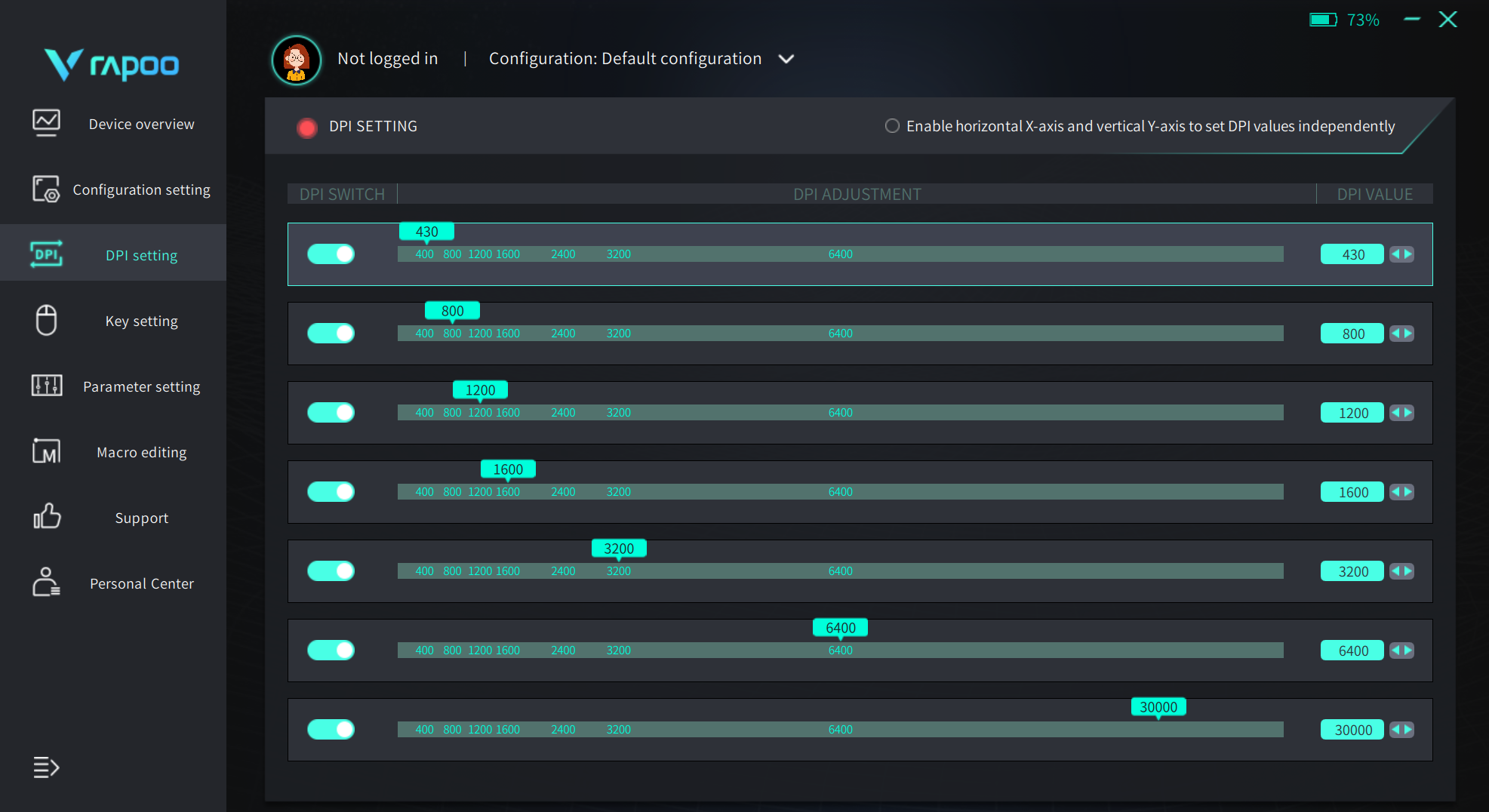Viewport: 1489px width, 812px height.
Task: Click the battery status icon
Action: pos(1323,20)
